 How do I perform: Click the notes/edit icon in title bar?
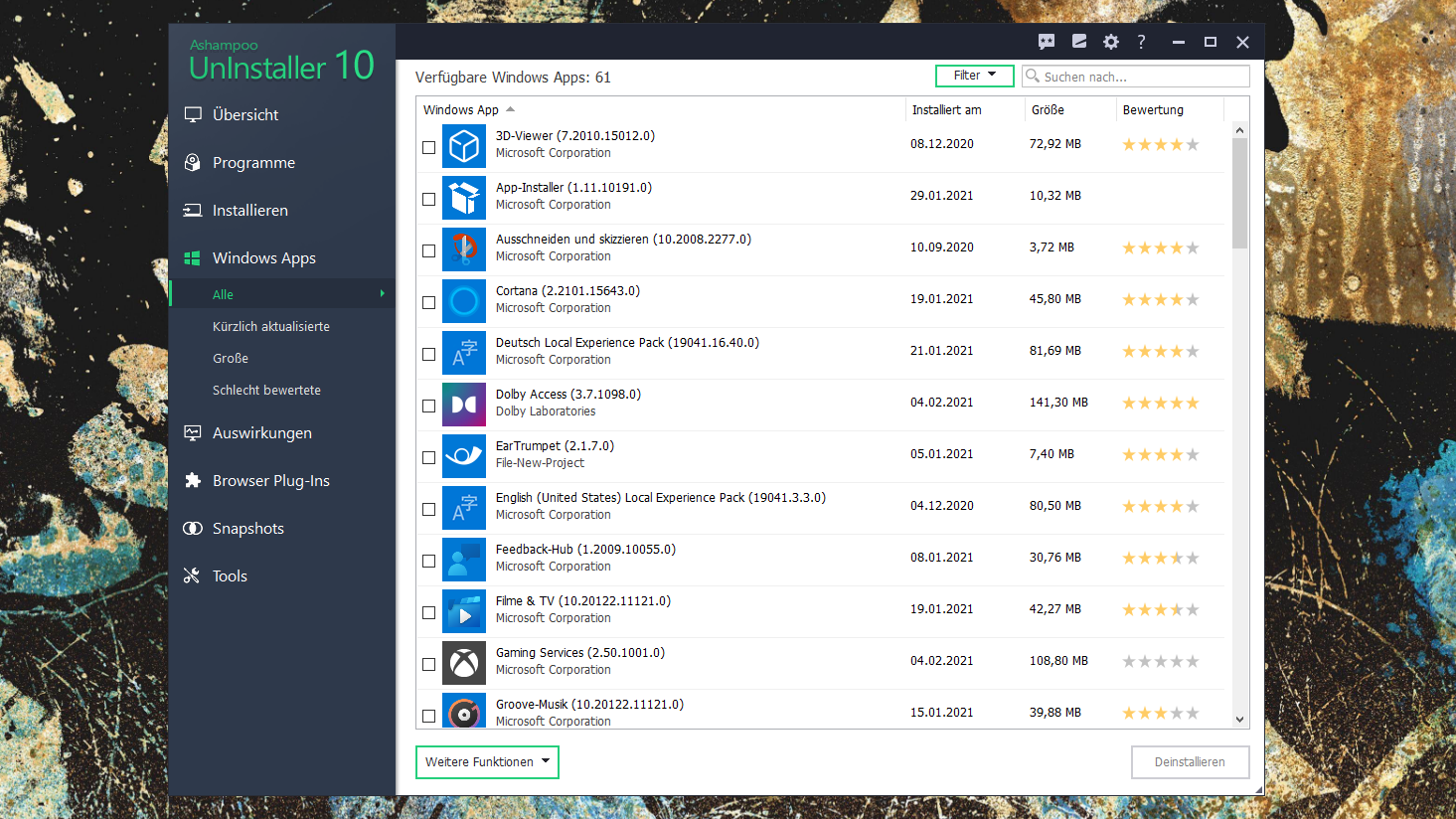1079,42
